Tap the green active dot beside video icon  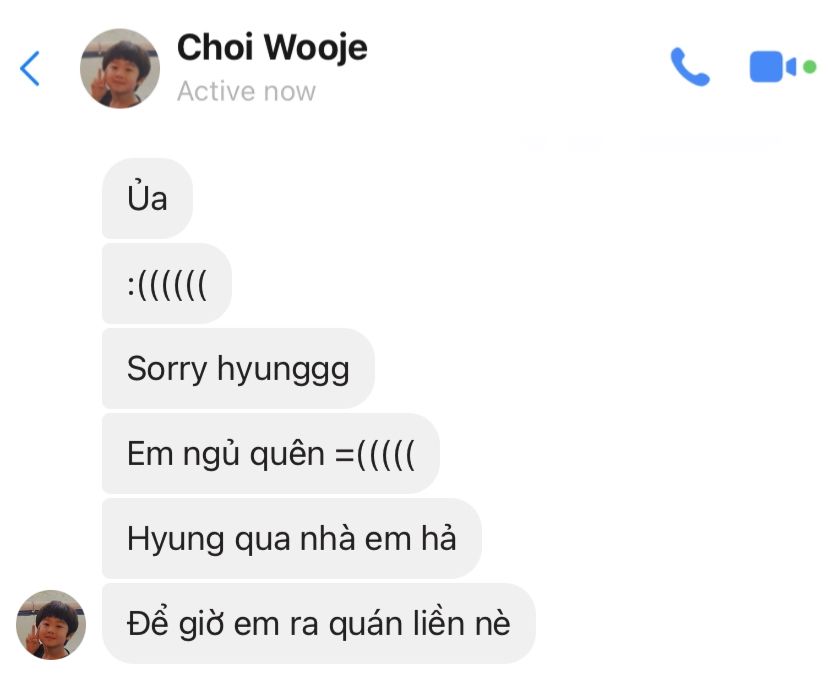click(x=810, y=67)
